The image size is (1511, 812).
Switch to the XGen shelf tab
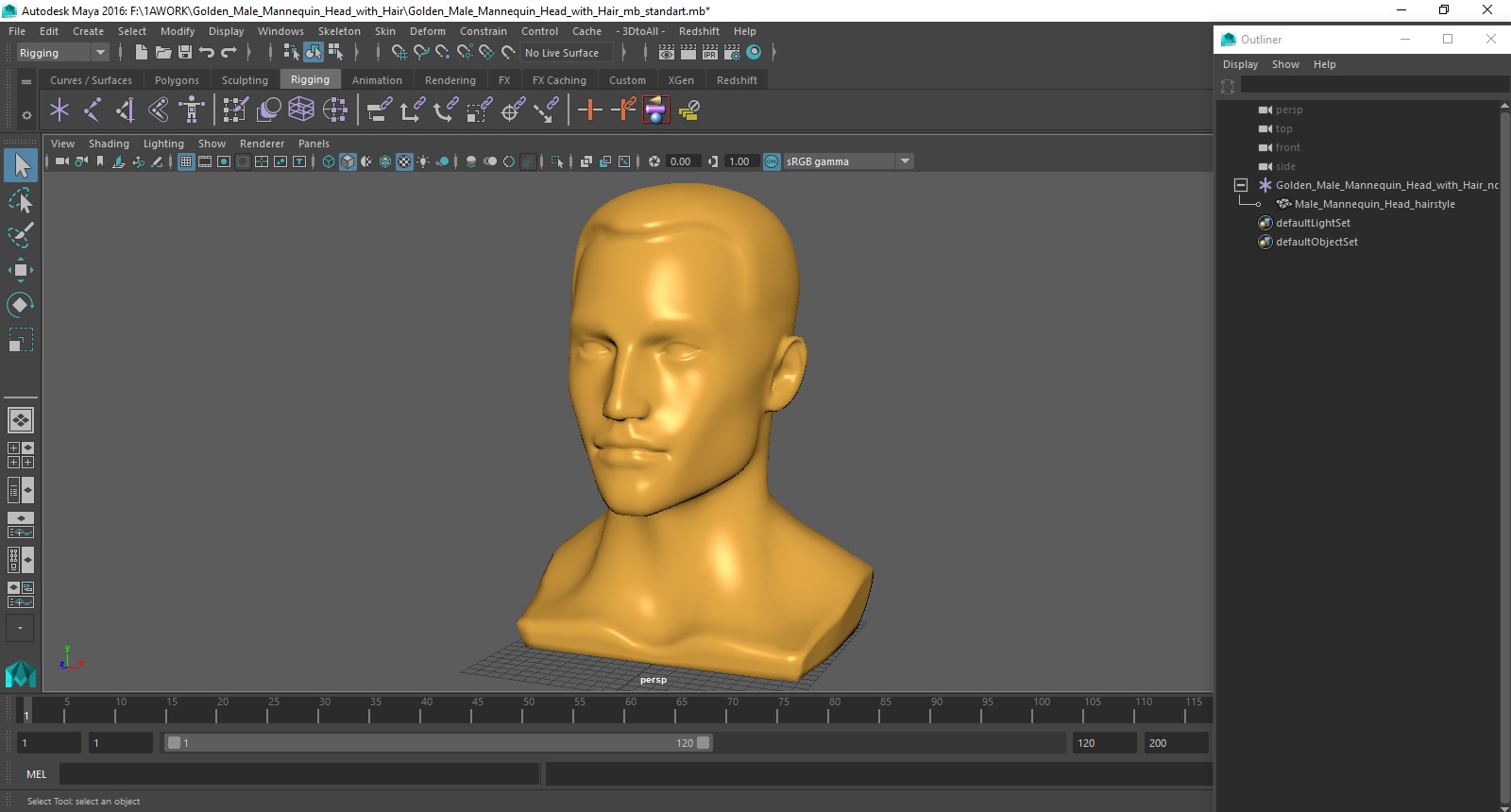click(x=681, y=80)
